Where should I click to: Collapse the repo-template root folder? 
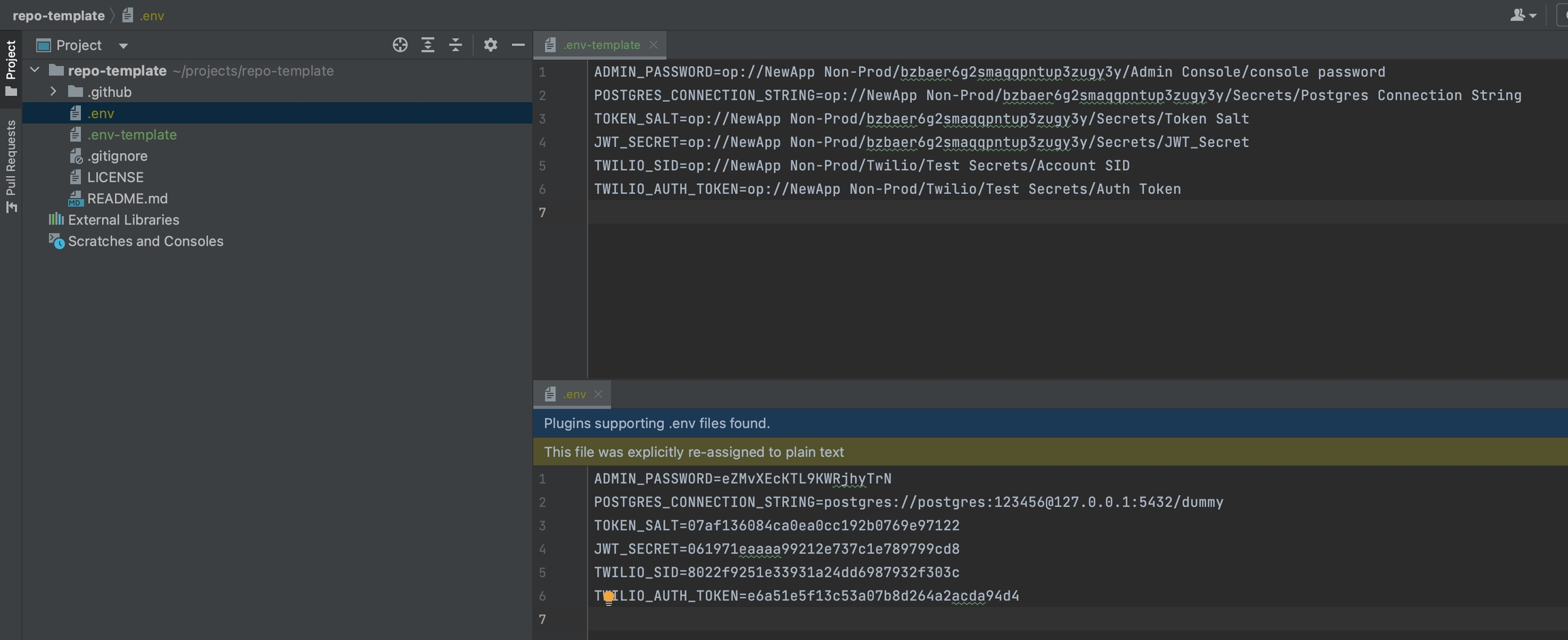pos(35,70)
